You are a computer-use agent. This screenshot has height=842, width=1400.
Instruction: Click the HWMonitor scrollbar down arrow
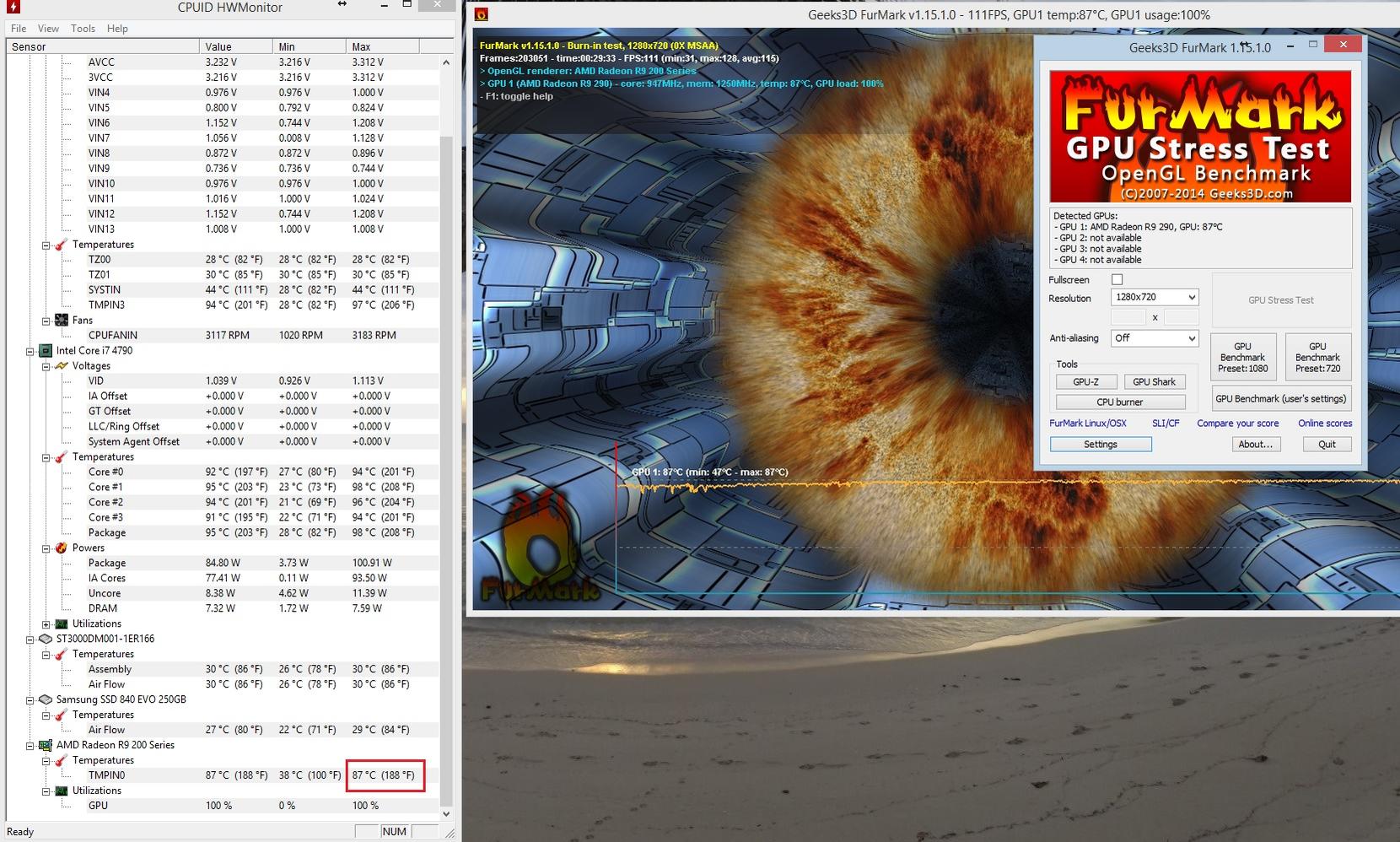[x=446, y=814]
